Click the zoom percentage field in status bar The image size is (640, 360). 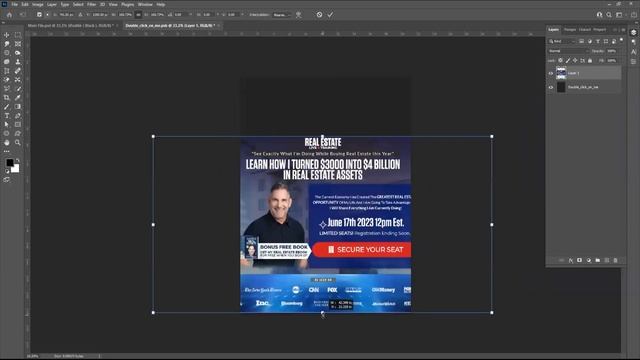click(33, 356)
